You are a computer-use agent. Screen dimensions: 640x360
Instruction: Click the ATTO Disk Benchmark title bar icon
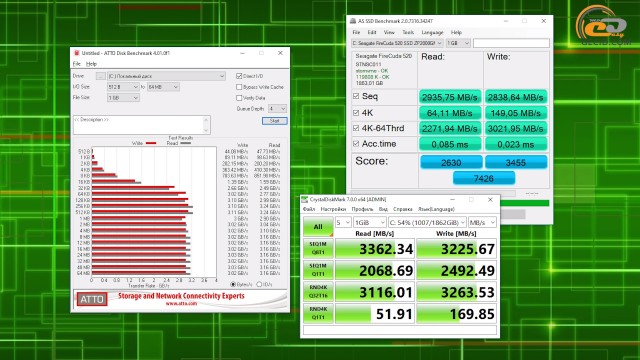[x=76, y=53]
